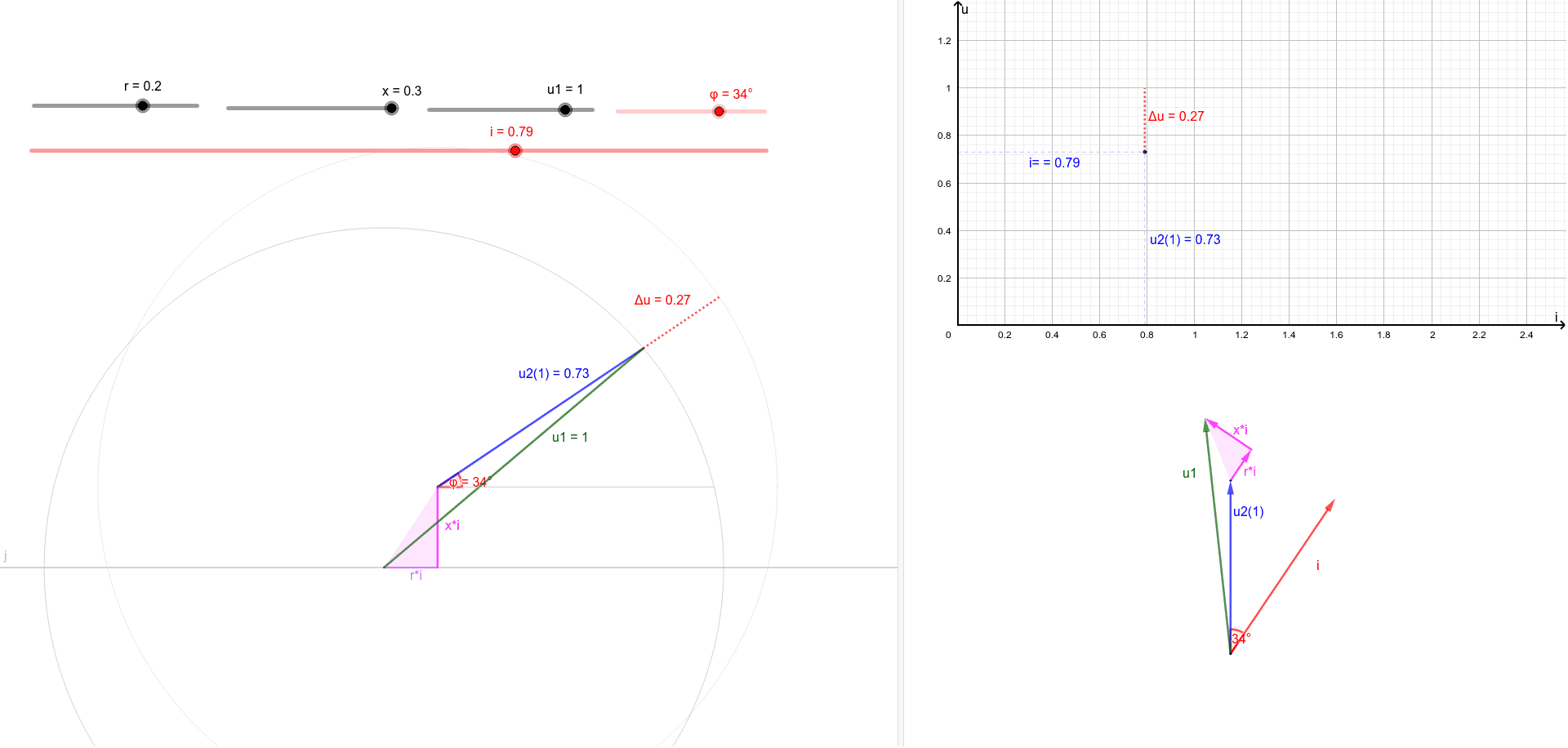1568x748 pixels.
Task: Click the 'φ = 34°' label above the slider
Action: point(731,94)
